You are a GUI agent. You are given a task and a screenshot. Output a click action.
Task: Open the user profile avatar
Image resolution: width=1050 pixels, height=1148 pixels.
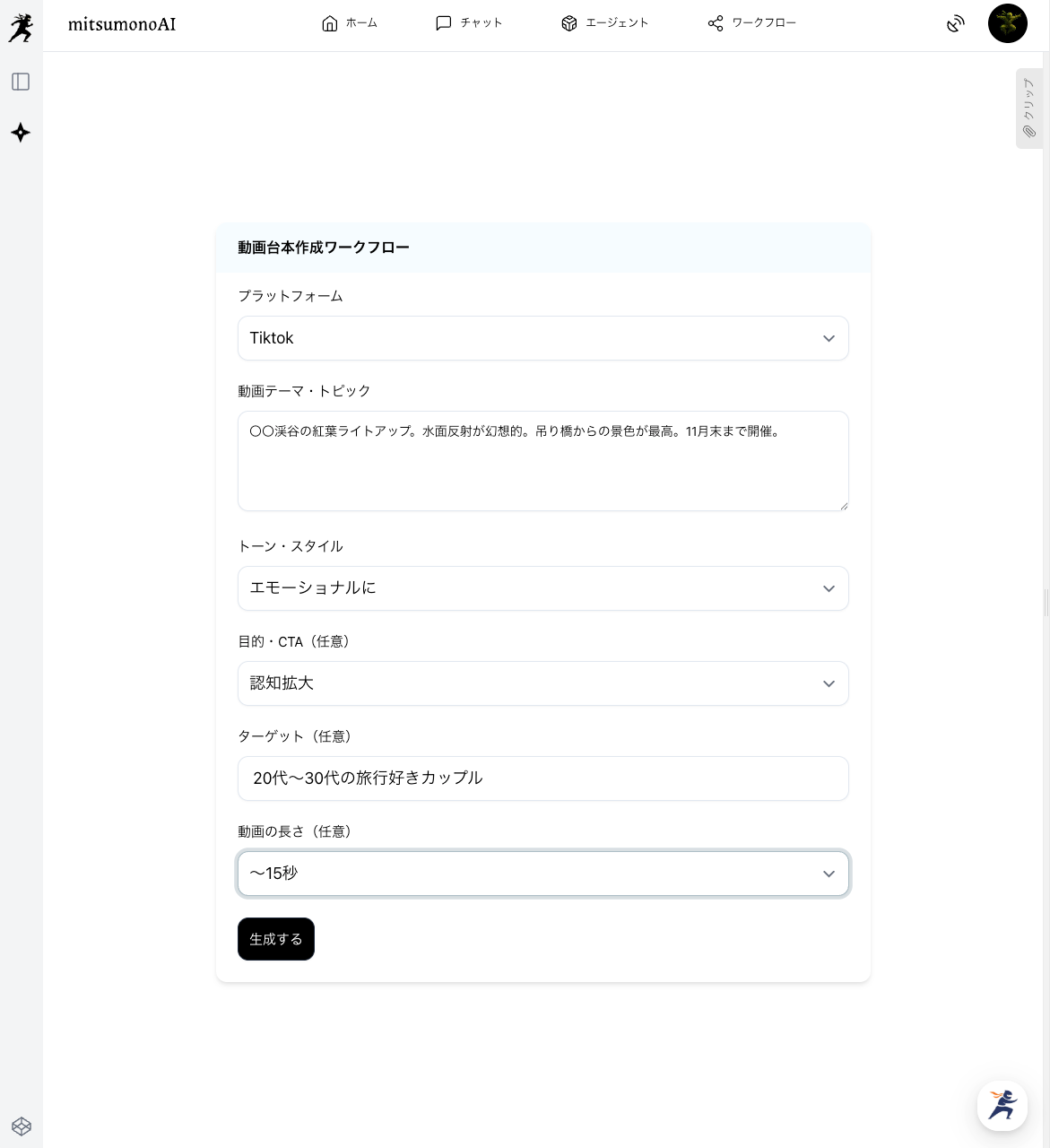click(x=1007, y=24)
